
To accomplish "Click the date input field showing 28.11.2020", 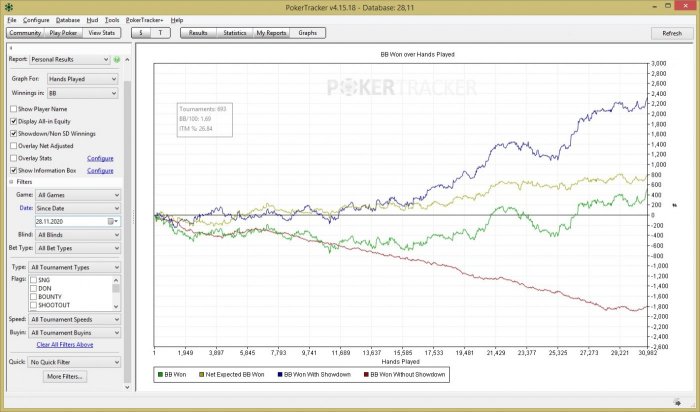I will pos(71,221).
